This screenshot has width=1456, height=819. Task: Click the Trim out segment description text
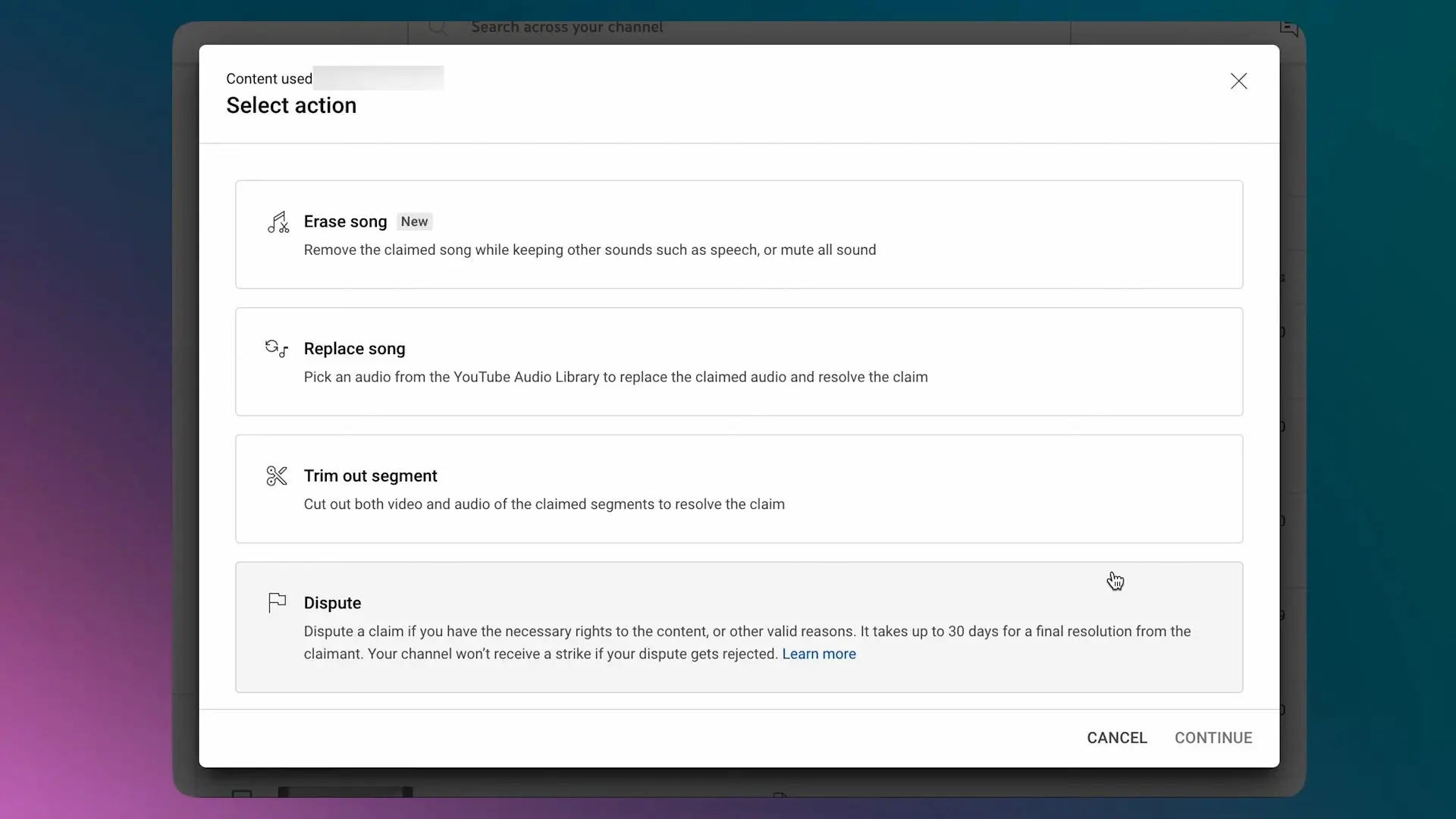[x=544, y=504]
